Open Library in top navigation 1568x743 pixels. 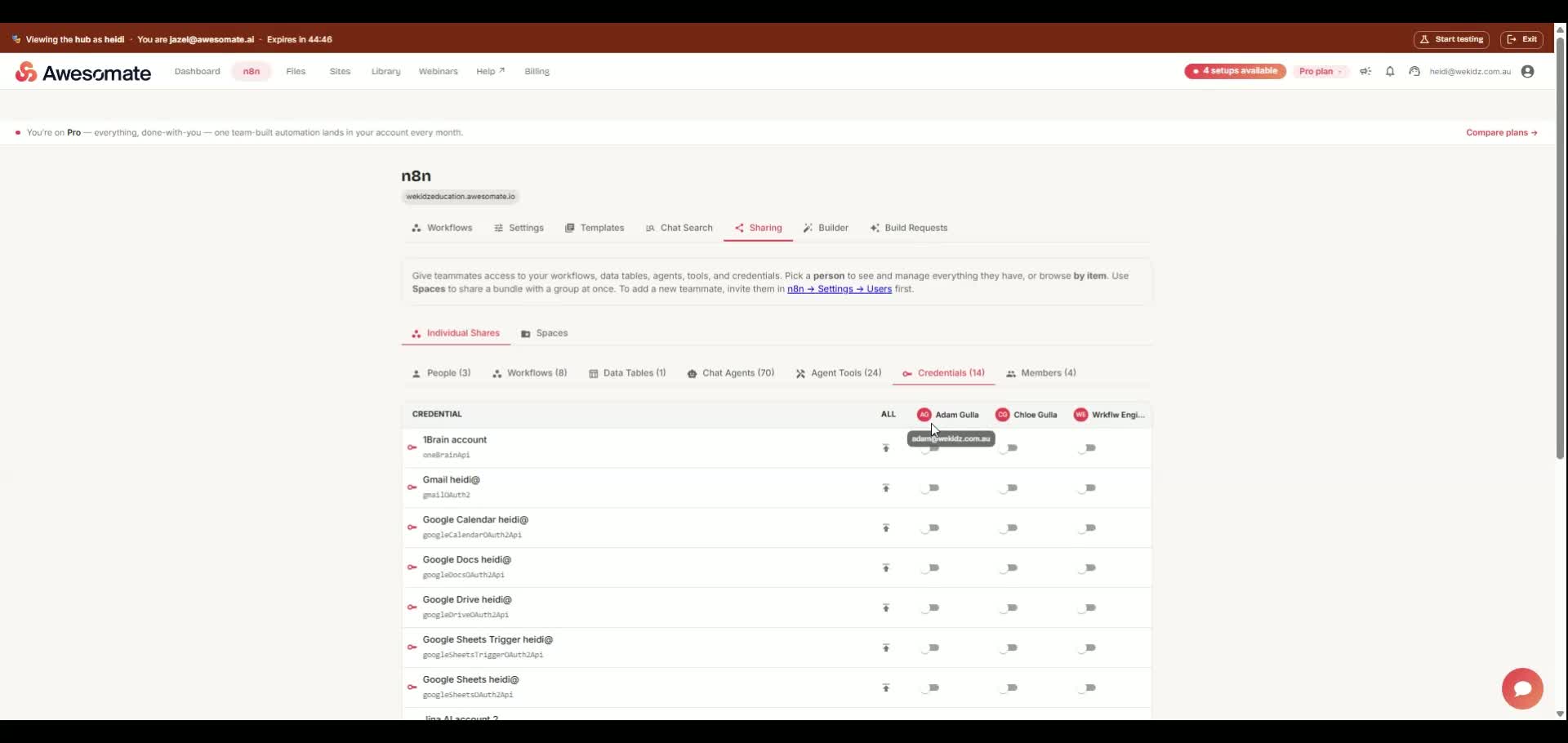[x=385, y=72]
